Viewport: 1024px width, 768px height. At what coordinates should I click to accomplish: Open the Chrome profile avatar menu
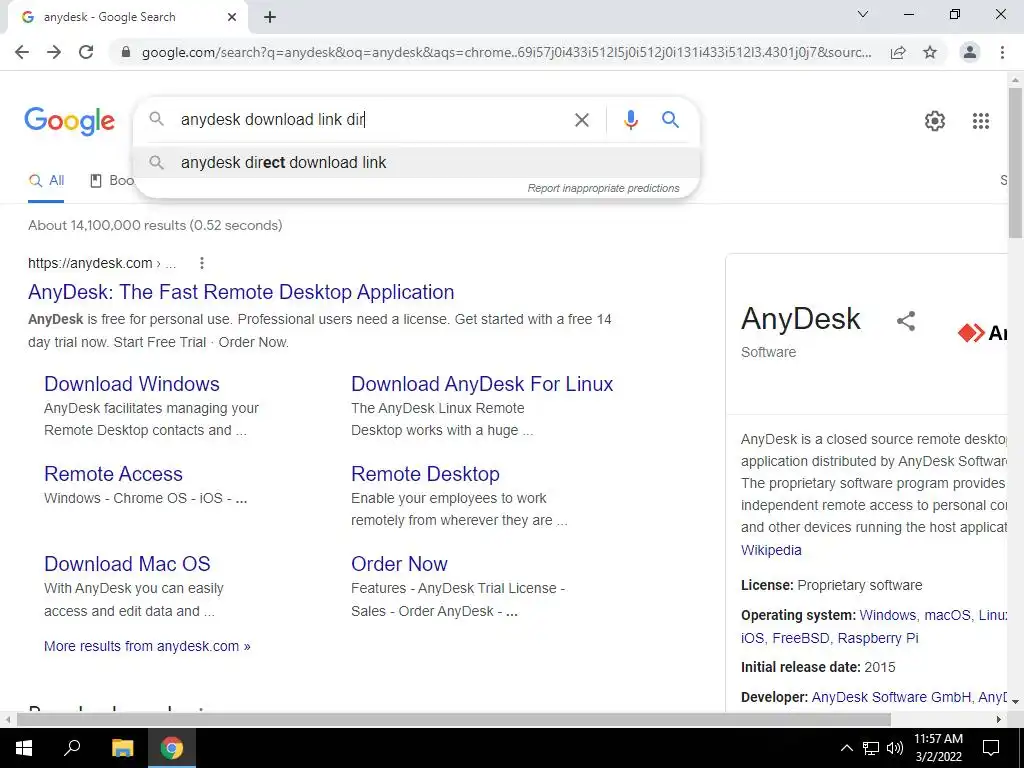coord(970,52)
